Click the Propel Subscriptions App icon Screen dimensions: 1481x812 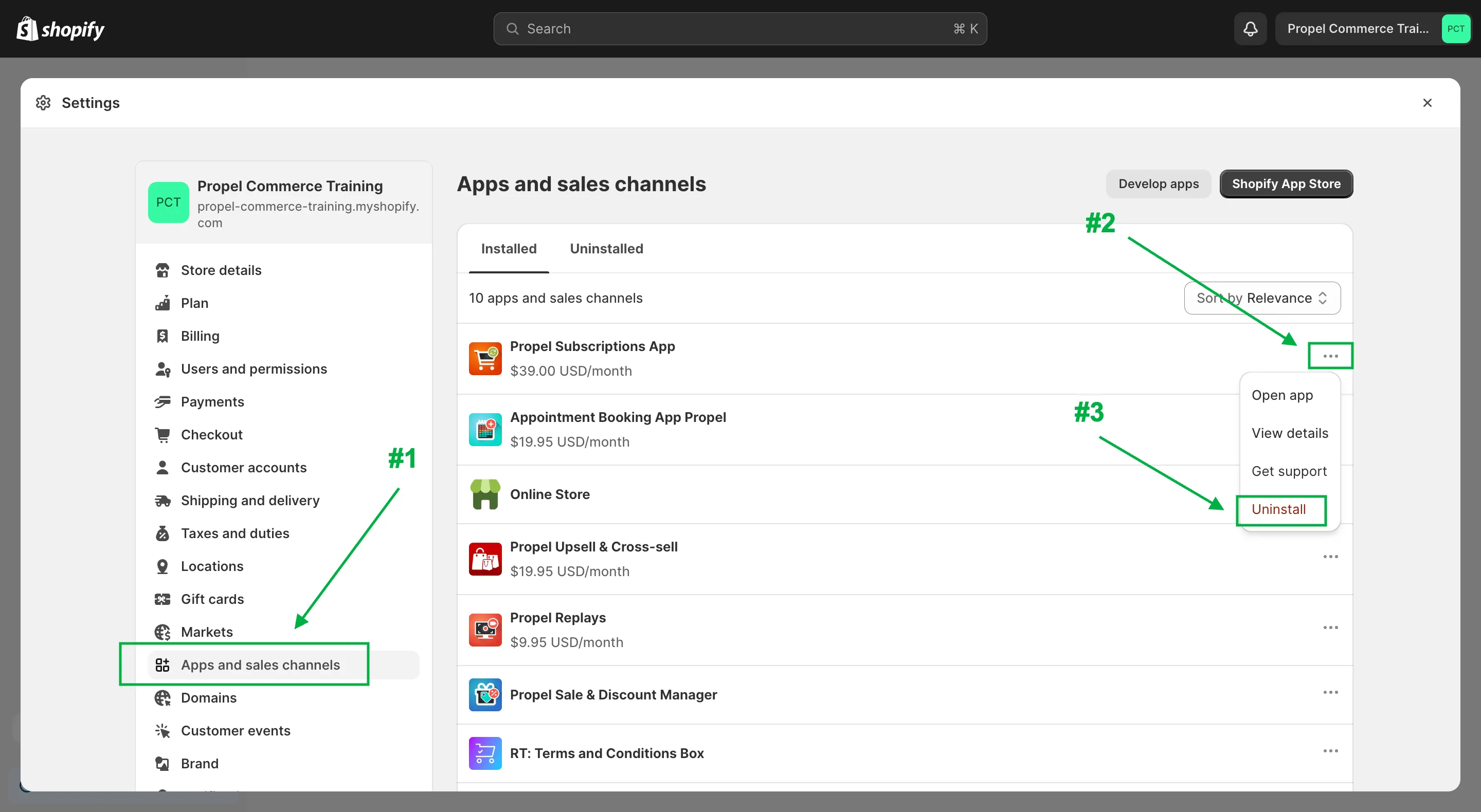(485, 359)
